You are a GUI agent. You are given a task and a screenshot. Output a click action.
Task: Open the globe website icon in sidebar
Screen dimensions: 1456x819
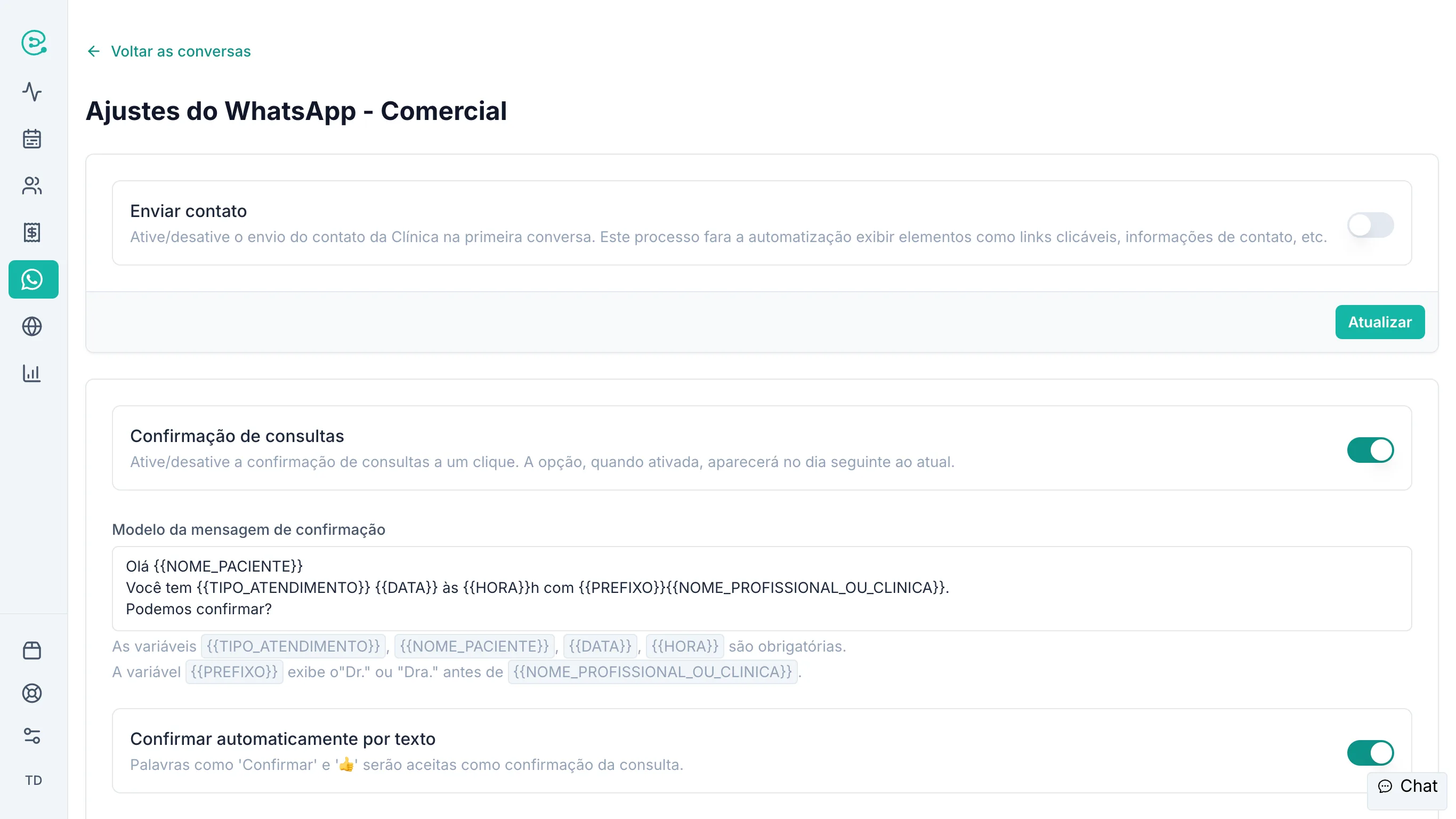(32, 326)
